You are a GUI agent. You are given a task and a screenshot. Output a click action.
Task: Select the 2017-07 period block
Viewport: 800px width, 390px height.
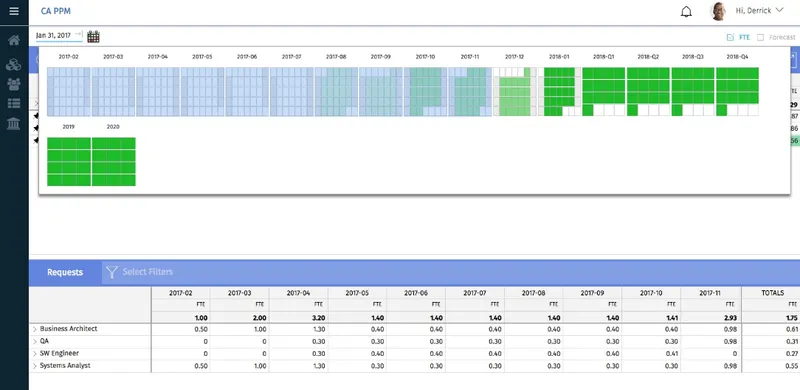(x=291, y=91)
